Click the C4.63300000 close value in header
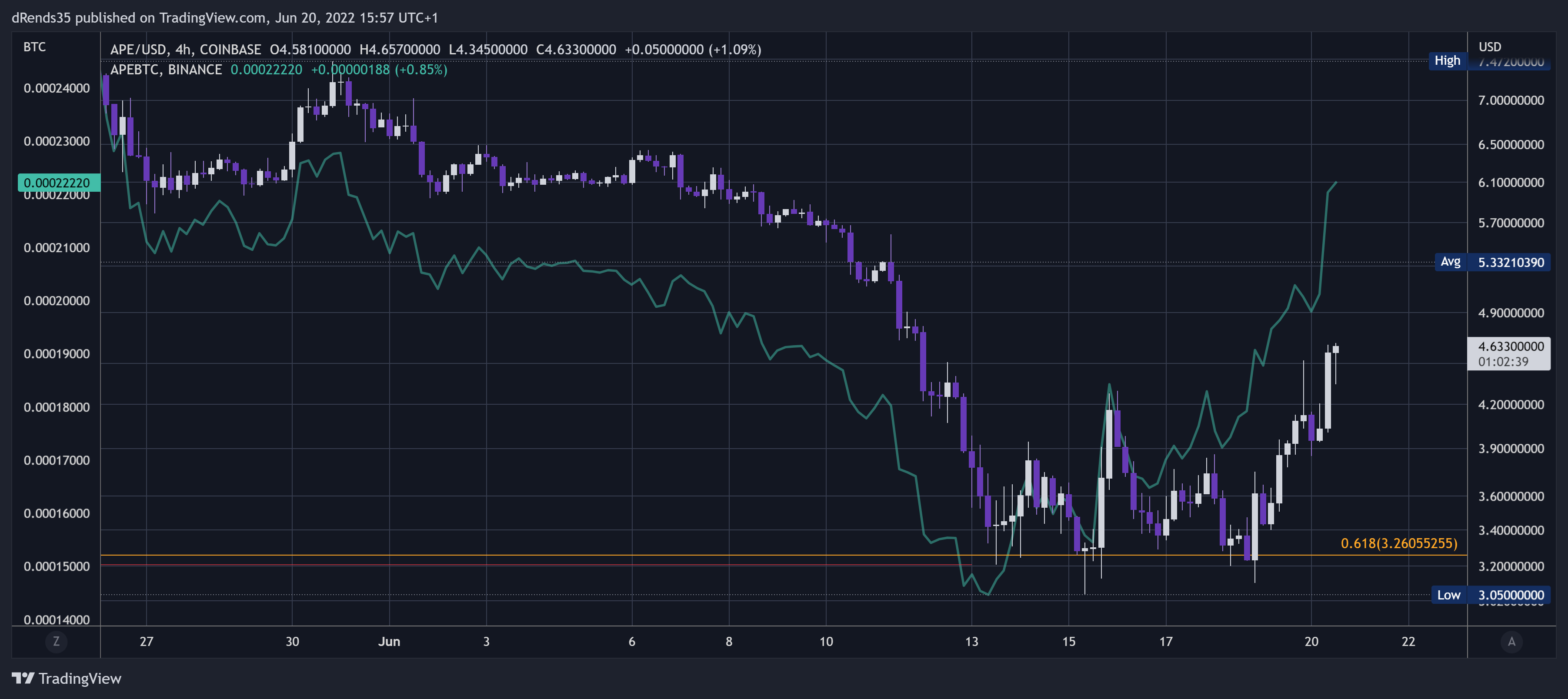The image size is (1568, 699). click(576, 49)
